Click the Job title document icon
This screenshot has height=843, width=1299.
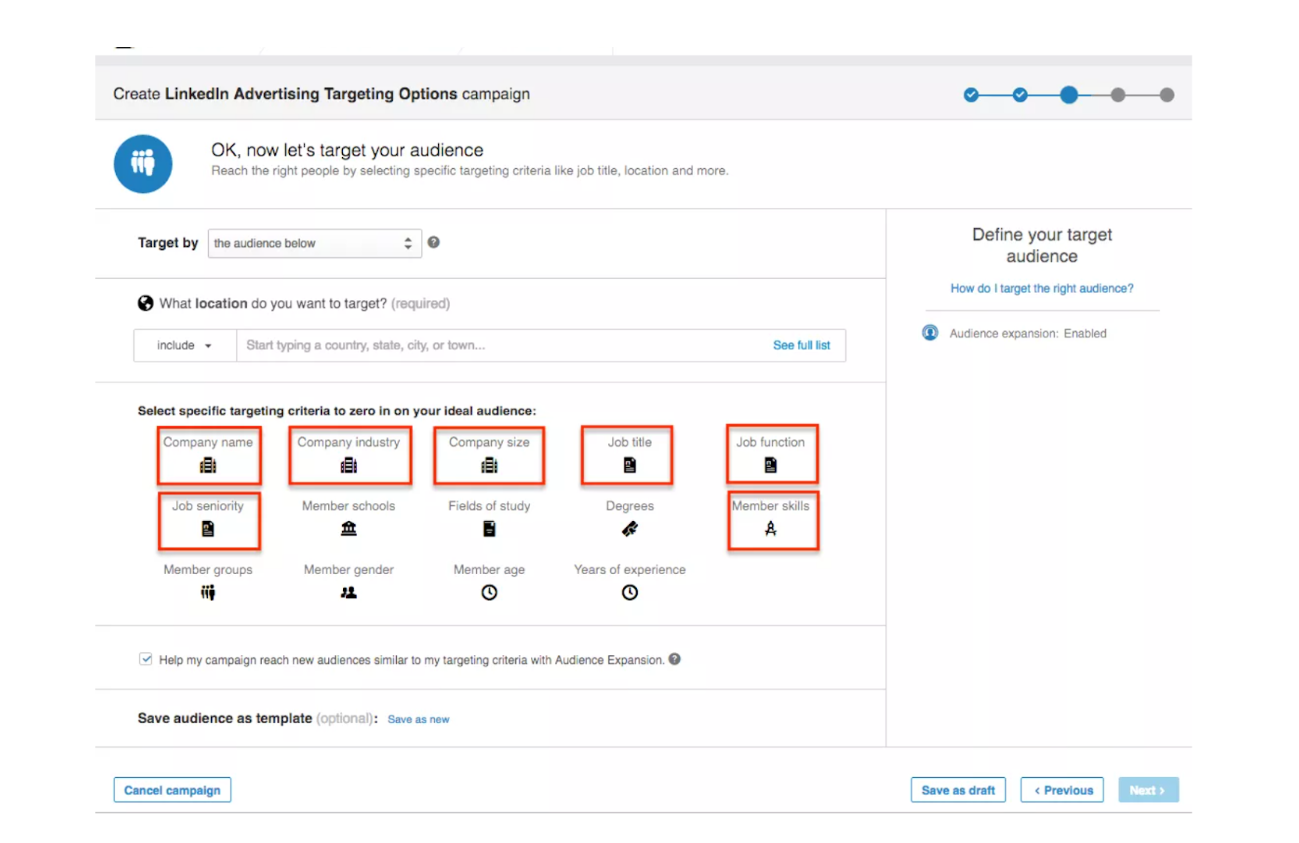630,465
